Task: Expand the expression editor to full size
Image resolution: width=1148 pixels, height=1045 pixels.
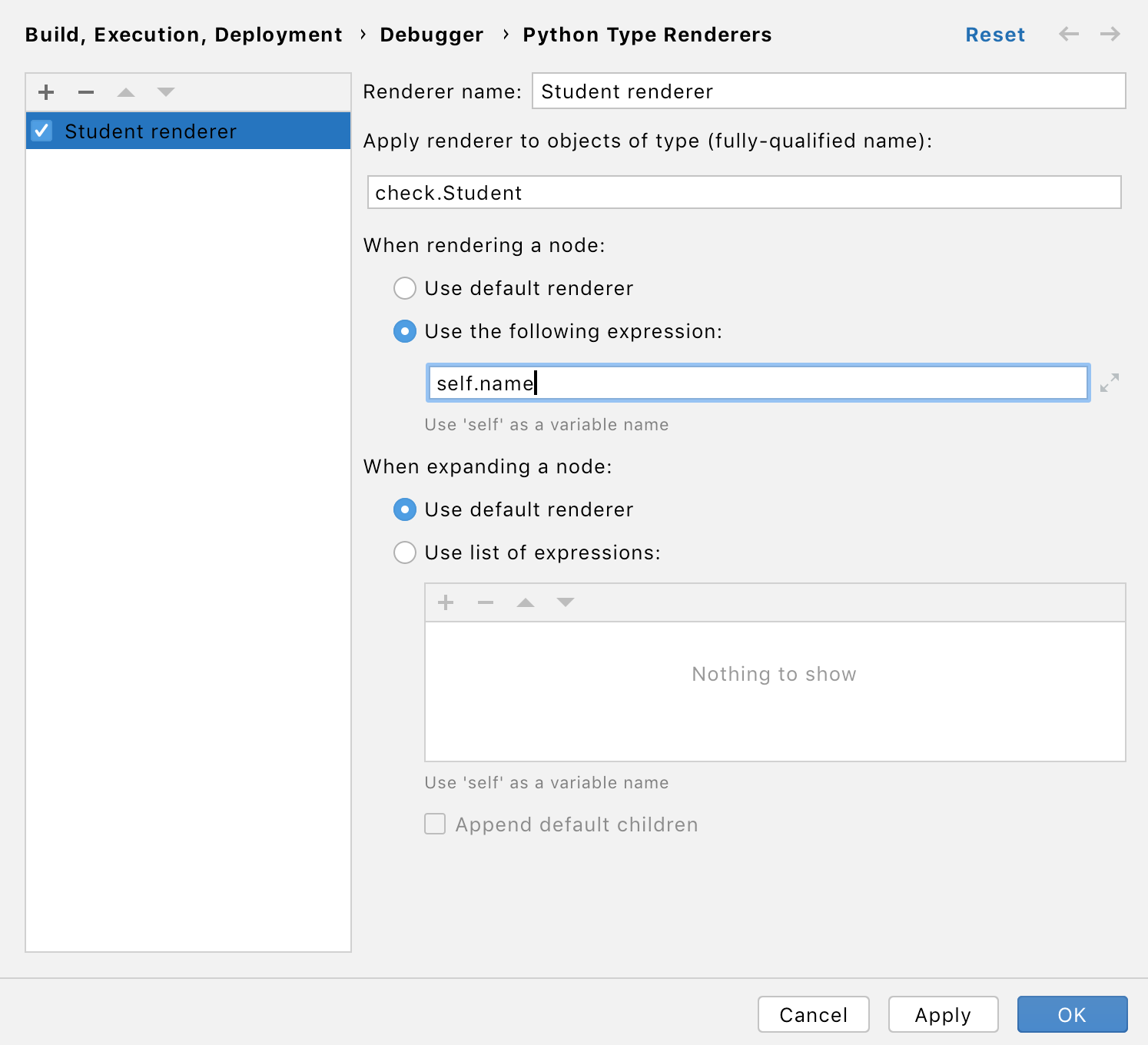Action: coord(1108,383)
